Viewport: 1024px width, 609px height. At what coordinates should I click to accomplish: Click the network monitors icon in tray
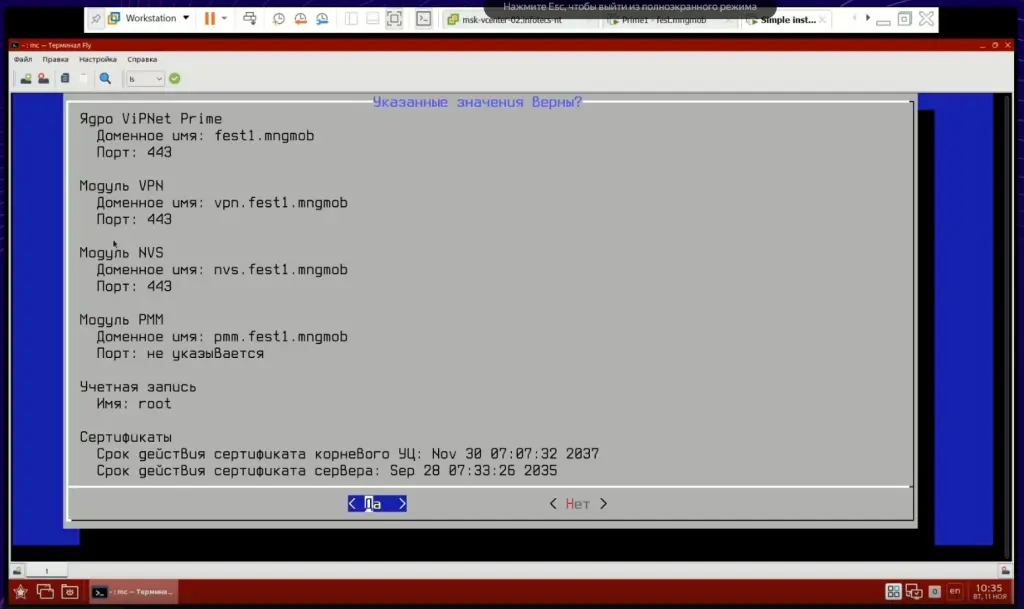click(914, 591)
